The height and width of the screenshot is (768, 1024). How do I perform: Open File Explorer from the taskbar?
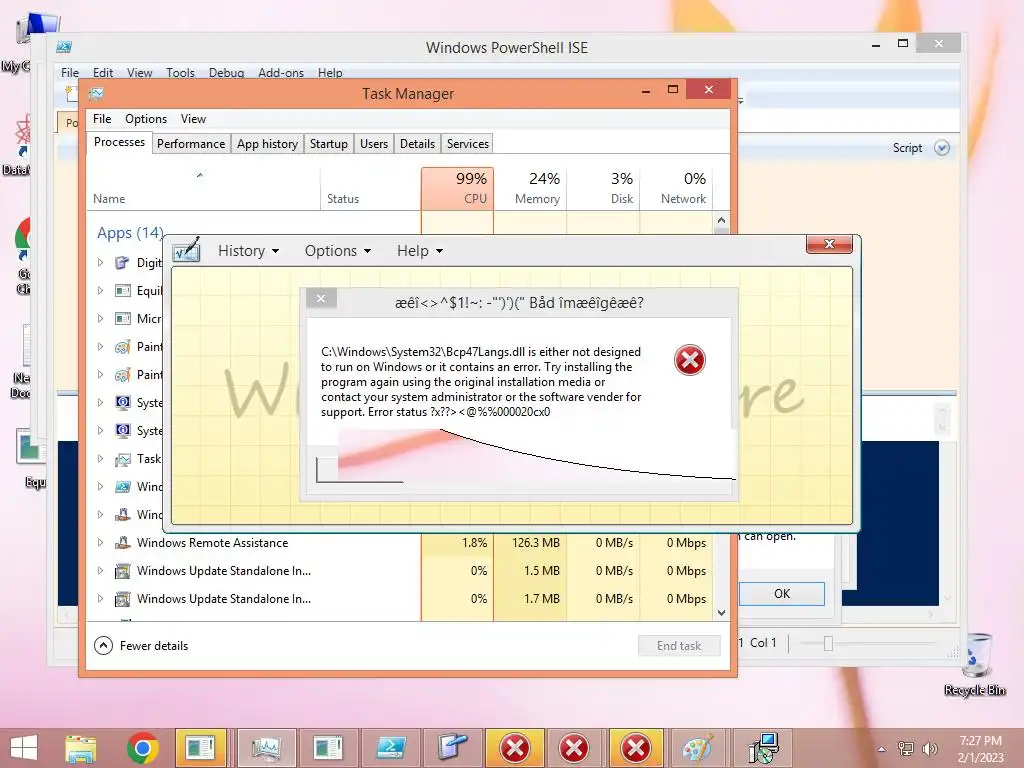point(80,748)
